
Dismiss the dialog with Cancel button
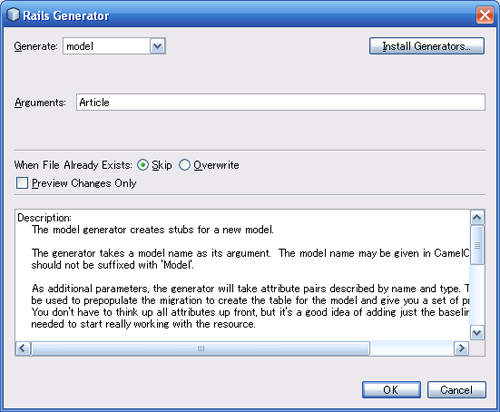click(x=456, y=390)
